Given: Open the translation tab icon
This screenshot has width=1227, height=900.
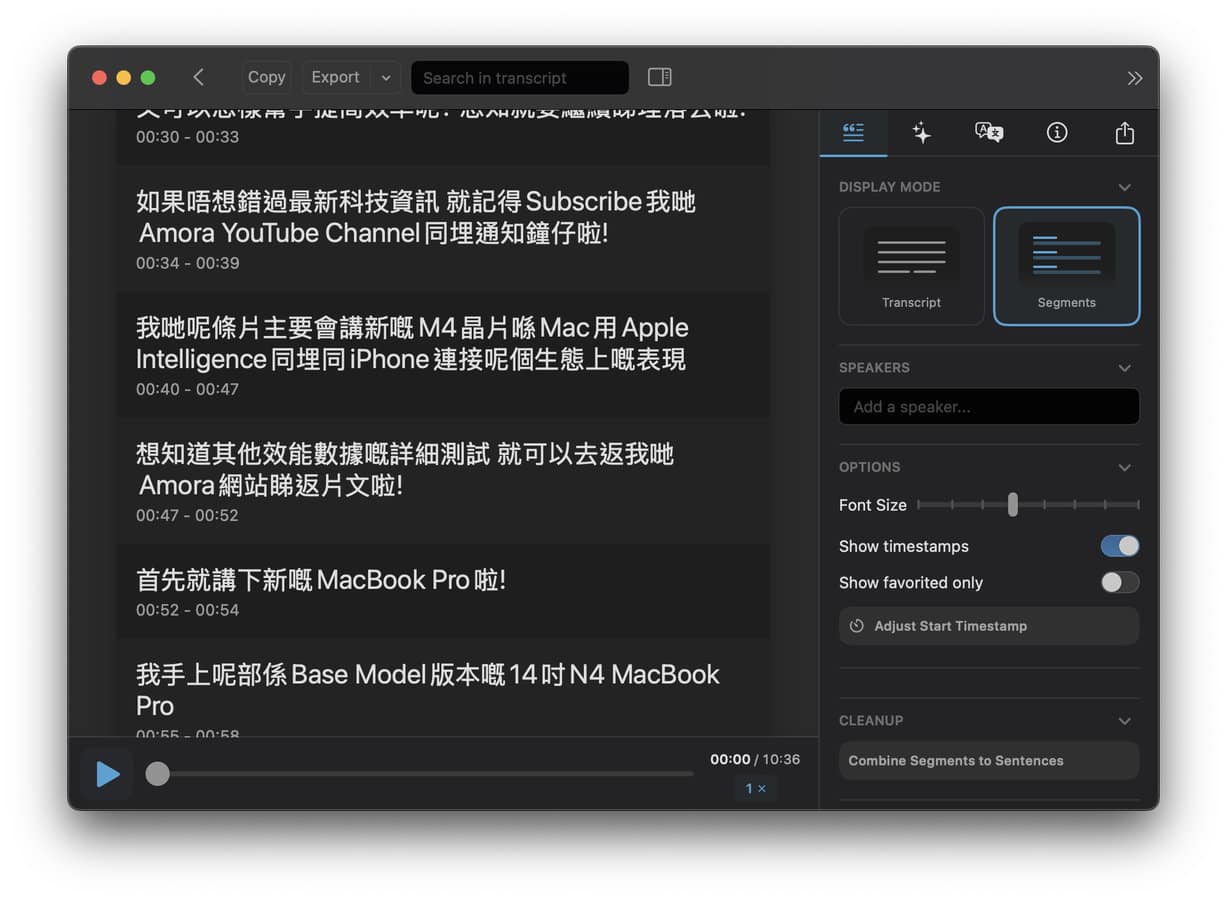Looking at the screenshot, I should (988, 133).
